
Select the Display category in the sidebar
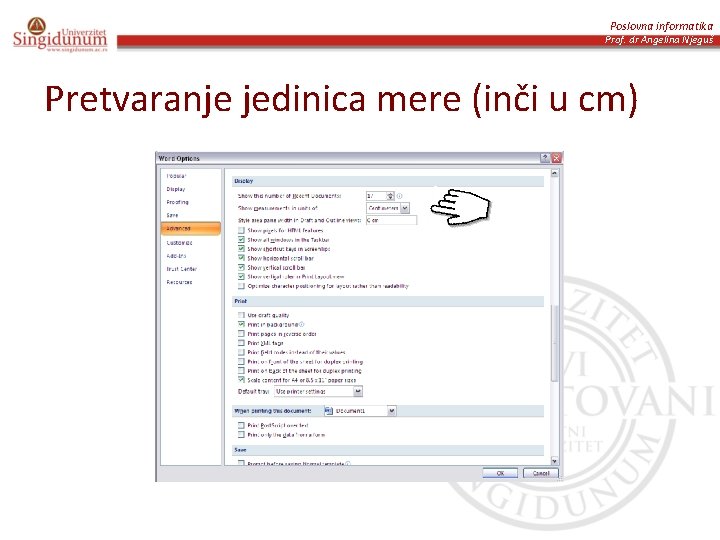tap(176, 189)
